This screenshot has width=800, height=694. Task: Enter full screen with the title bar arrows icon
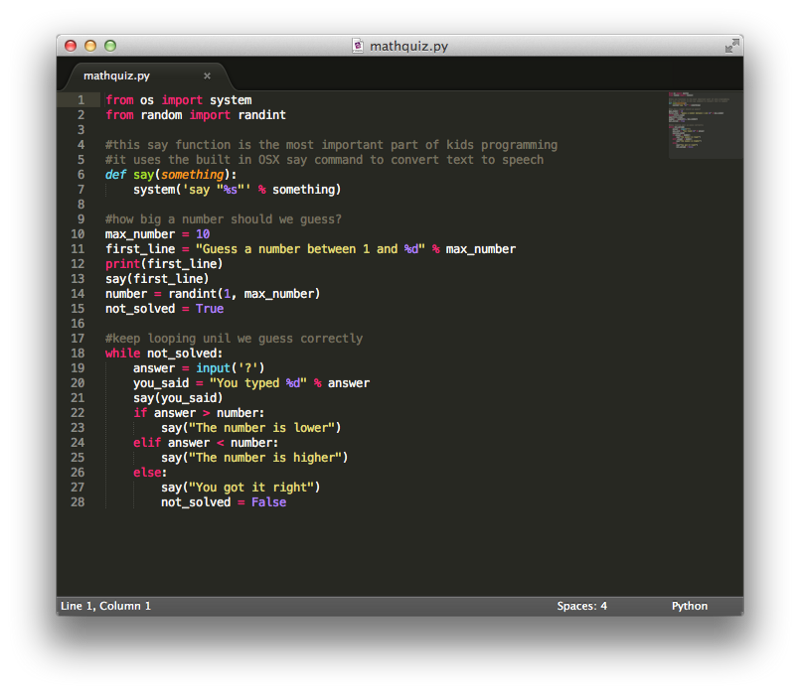pos(732,46)
